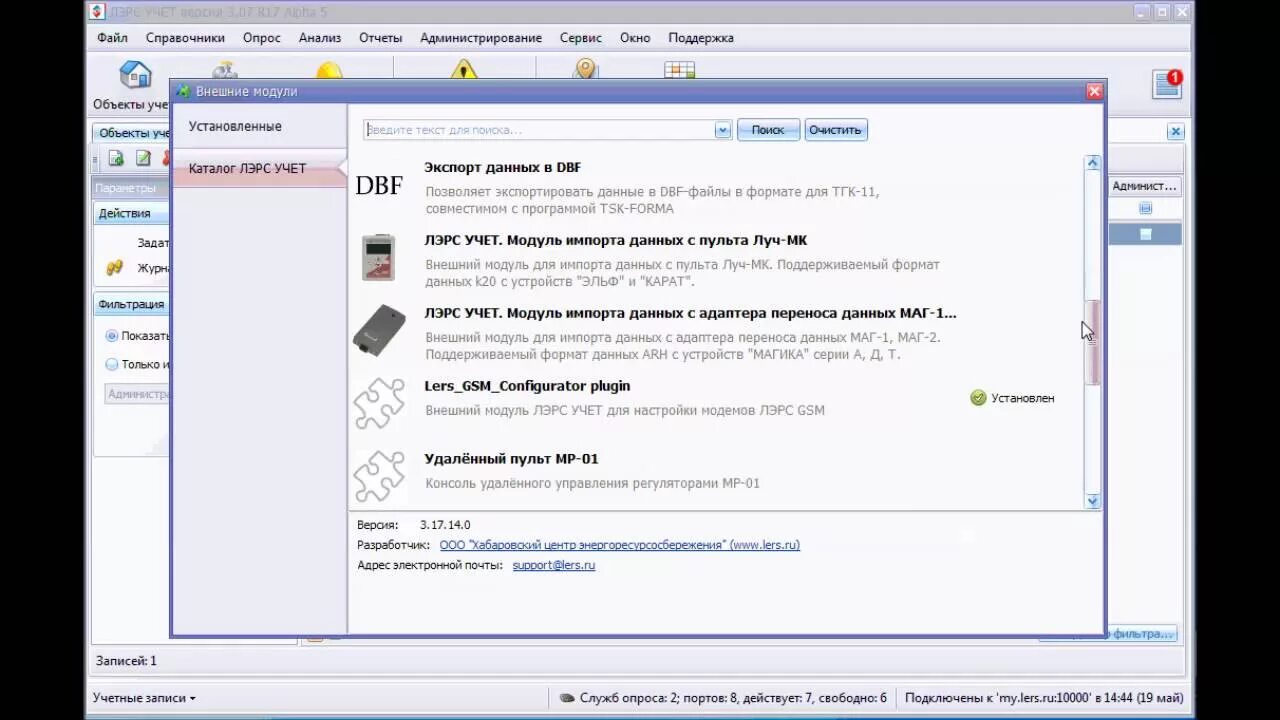
Task: Click the Внешние модули dialog title icon
Action: (x=183, y=91)
